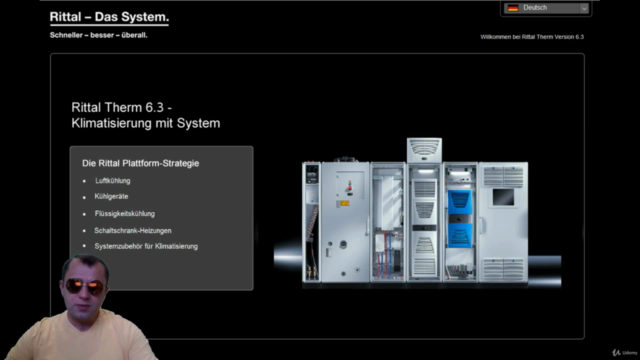
Task: Click the presenter webcam overlay
Action: 80,307
